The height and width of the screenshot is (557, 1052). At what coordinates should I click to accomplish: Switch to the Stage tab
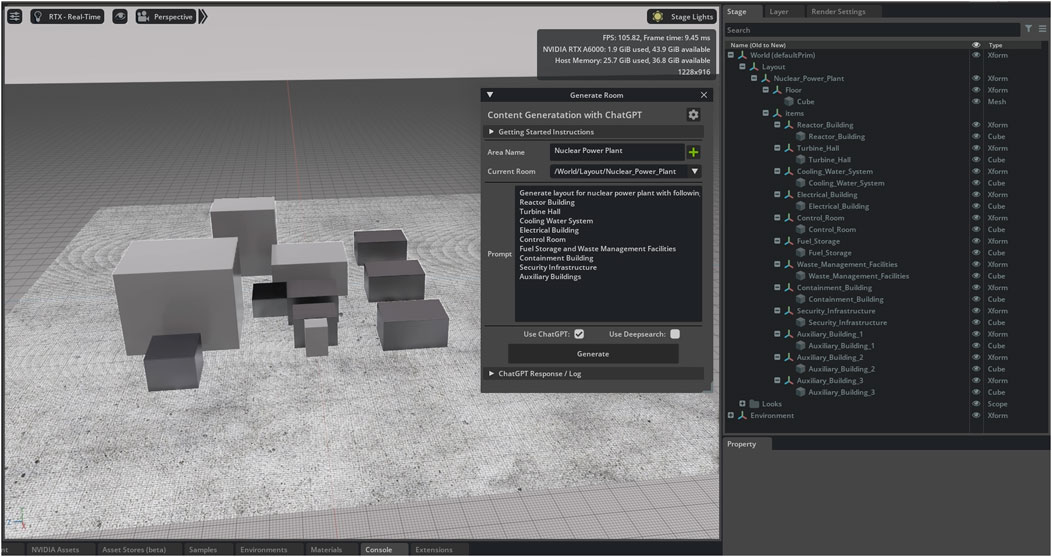coord(741,11)
